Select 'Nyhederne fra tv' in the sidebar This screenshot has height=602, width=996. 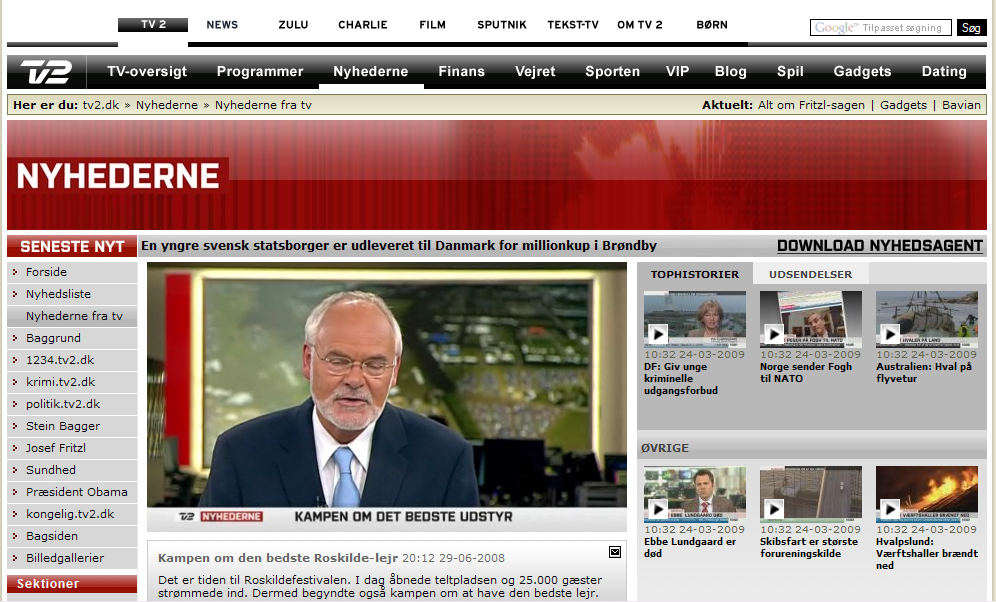(72, 316)
